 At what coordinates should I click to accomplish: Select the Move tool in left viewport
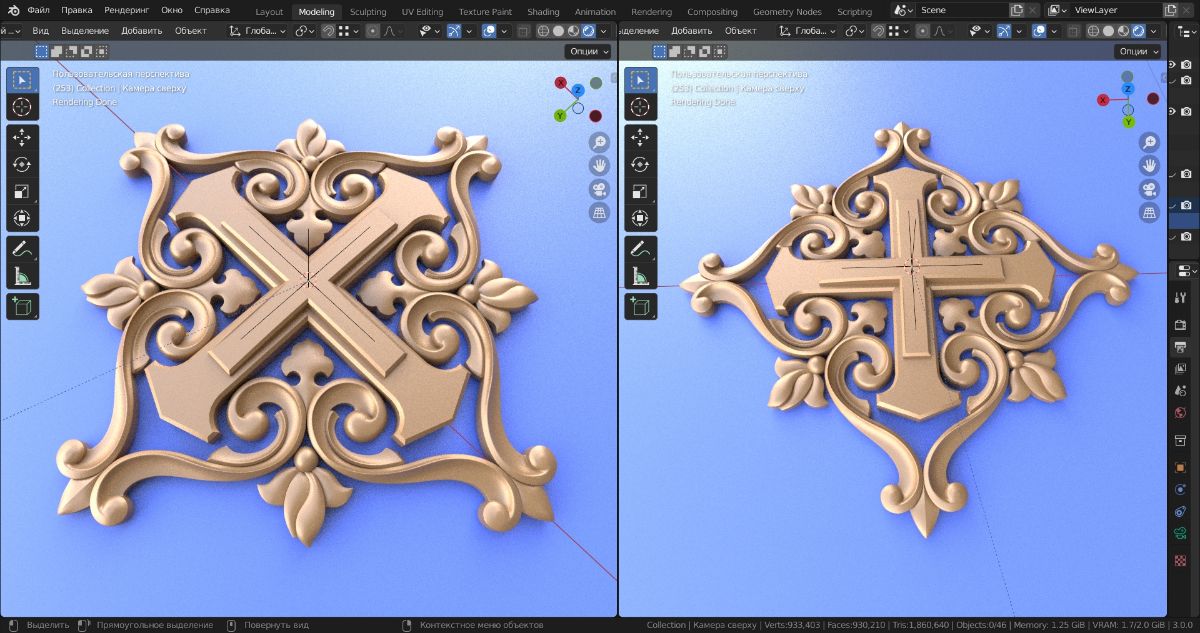click(22, 138)
